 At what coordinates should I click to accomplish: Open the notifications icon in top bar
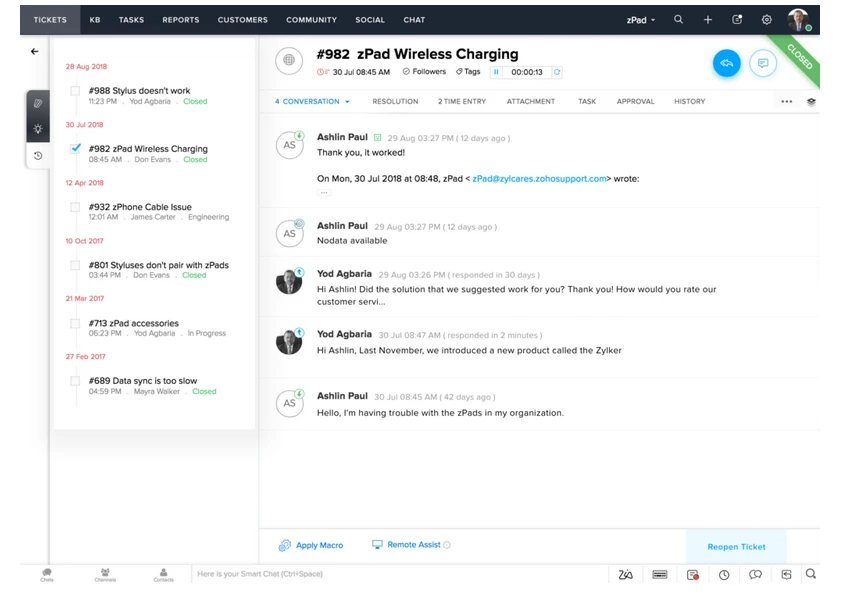click(x=737, y=19)
